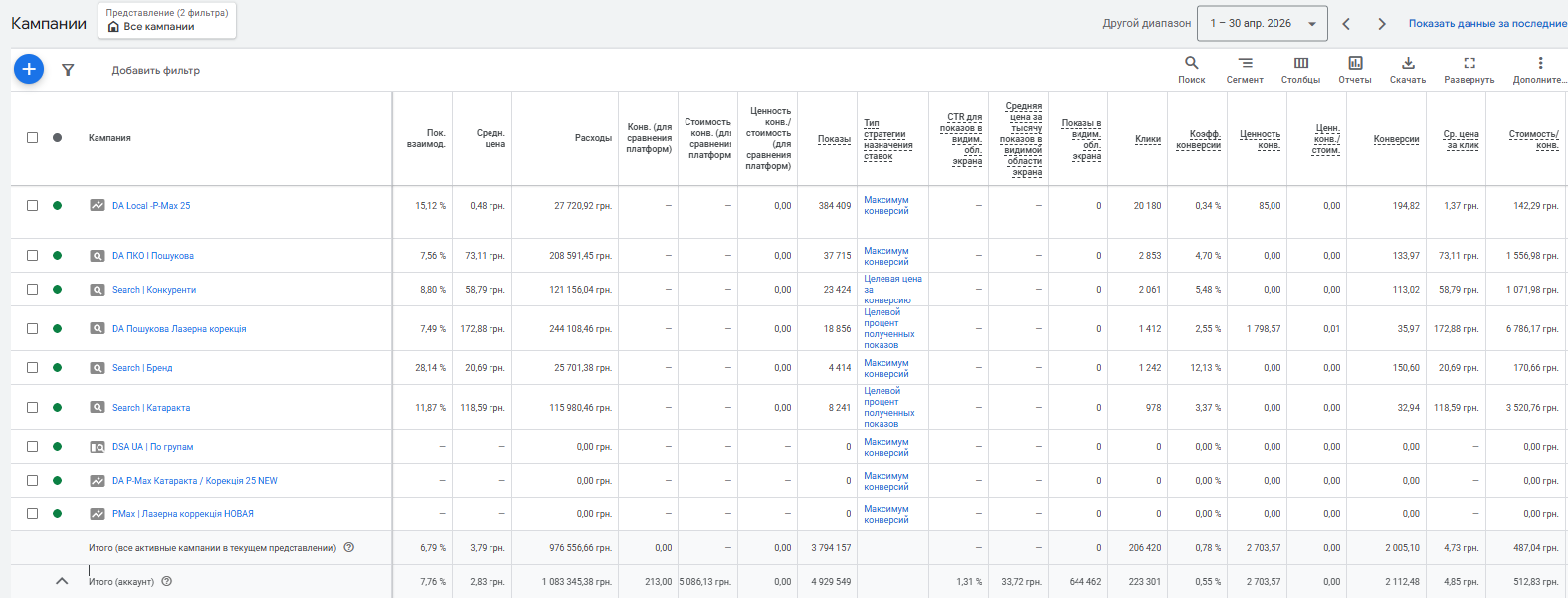Sort by the Расходы column header
The image size is (1568, 598).
click(x=593, y=138)
